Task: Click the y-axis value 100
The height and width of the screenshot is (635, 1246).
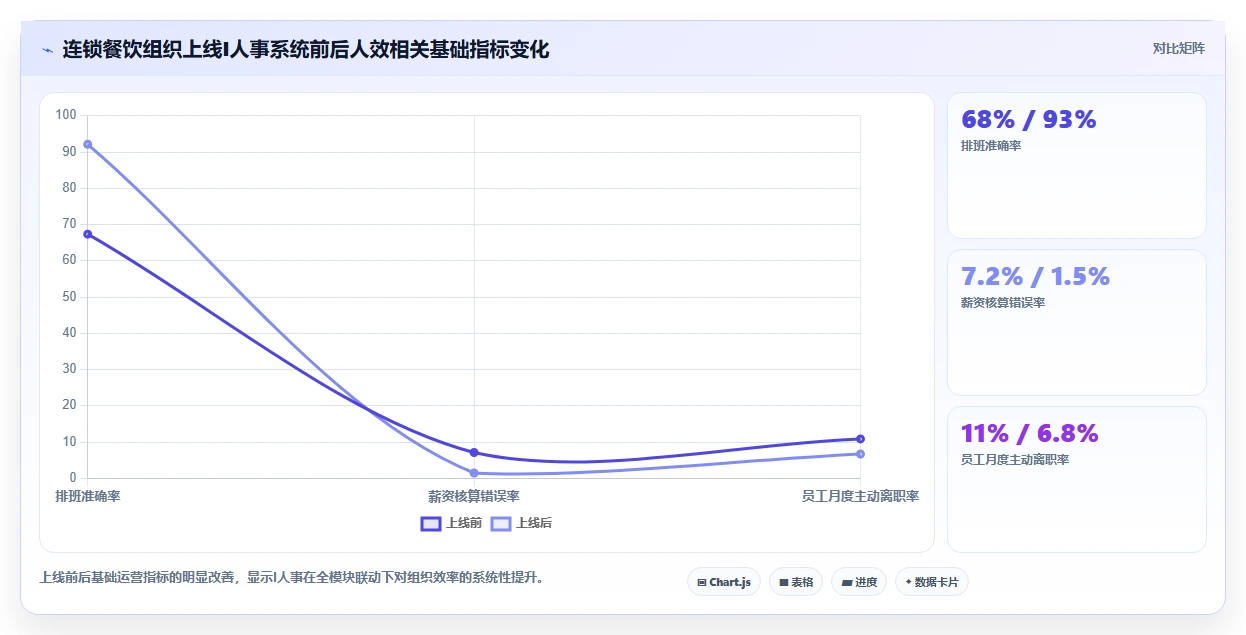Action: pyautogui.click(x=66, y=115)
